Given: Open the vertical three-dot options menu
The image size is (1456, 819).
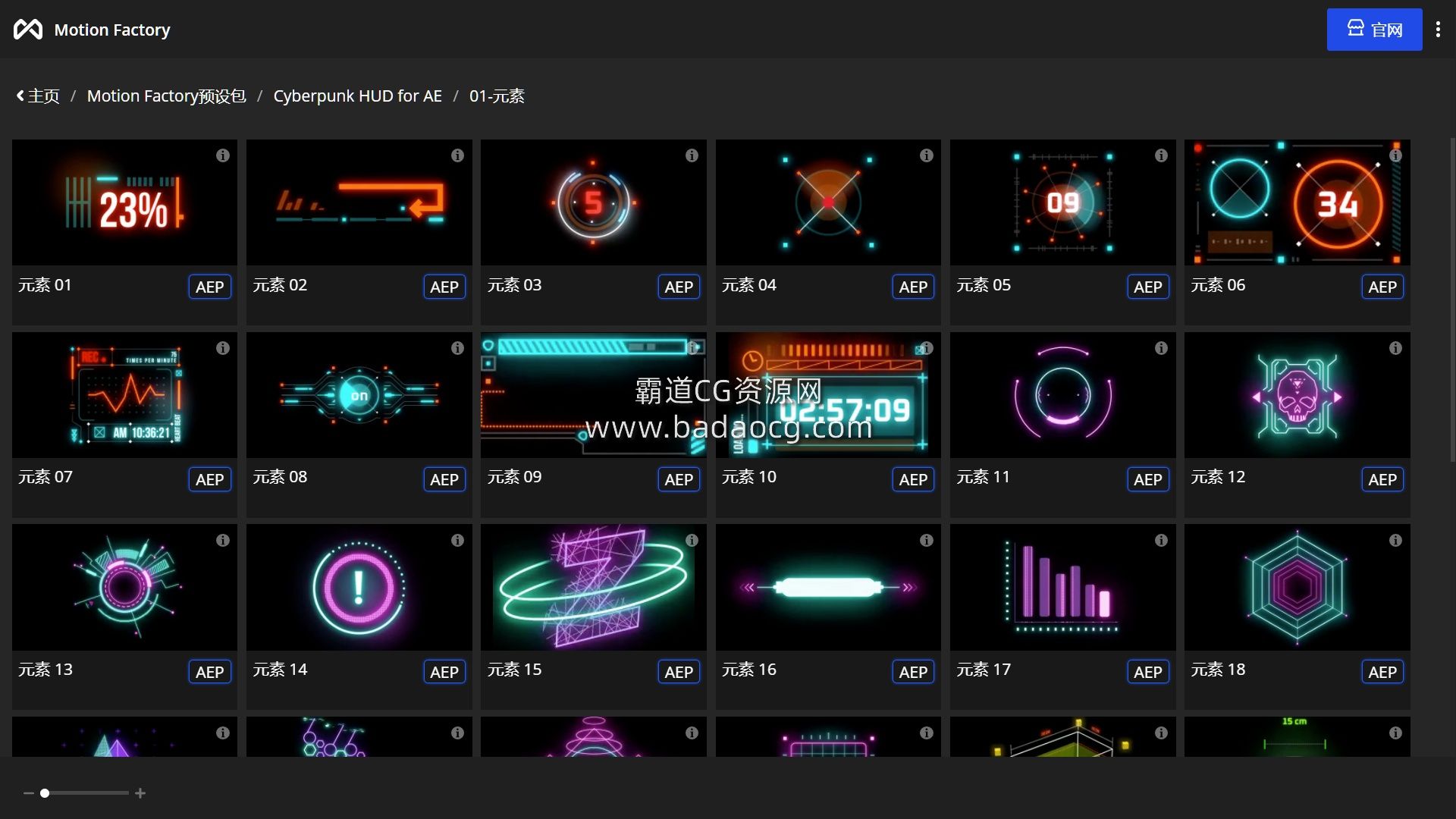Looking at the screenshot, I should [1438, 30].
